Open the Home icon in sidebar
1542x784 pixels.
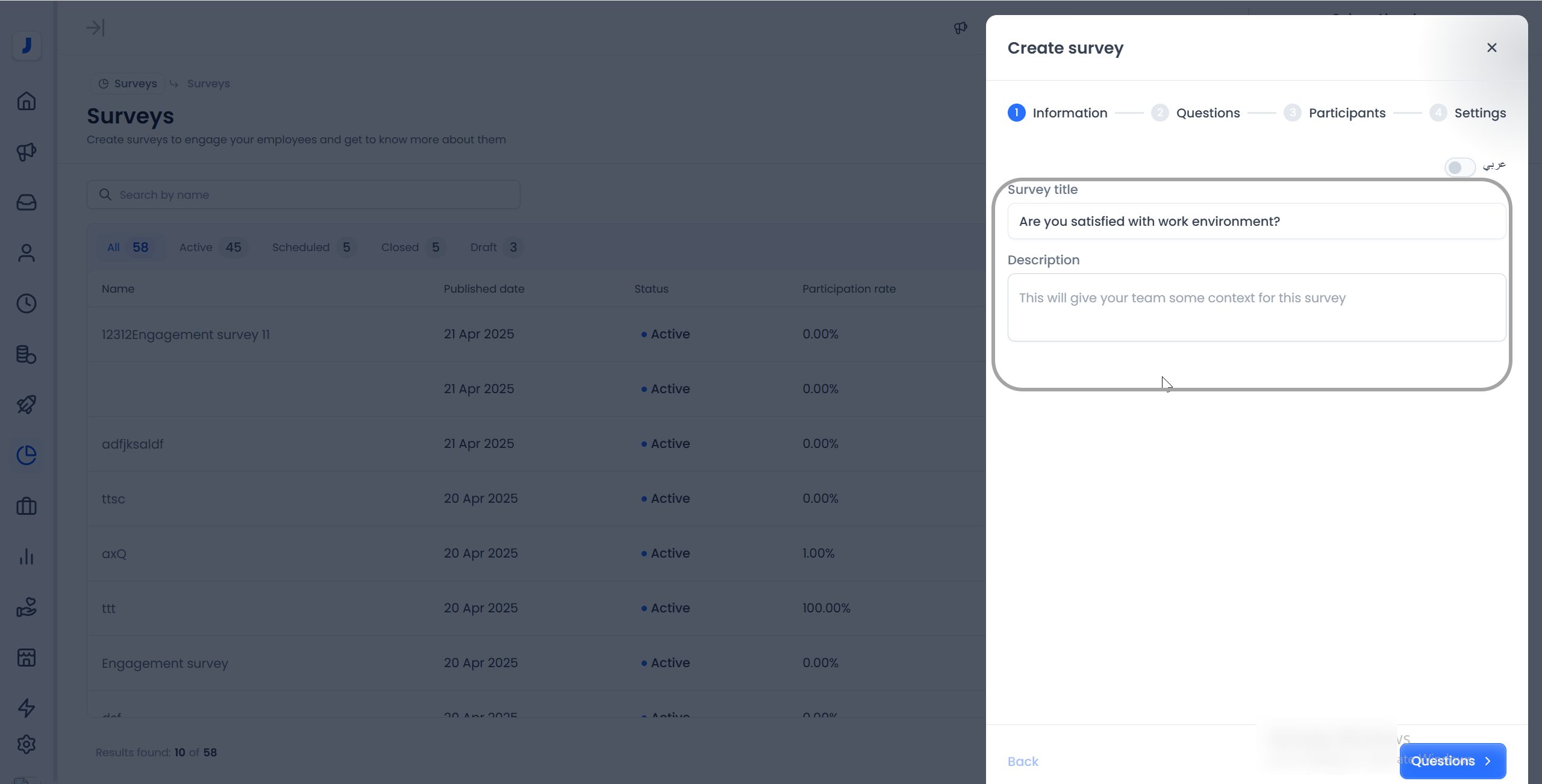(27, 101)
